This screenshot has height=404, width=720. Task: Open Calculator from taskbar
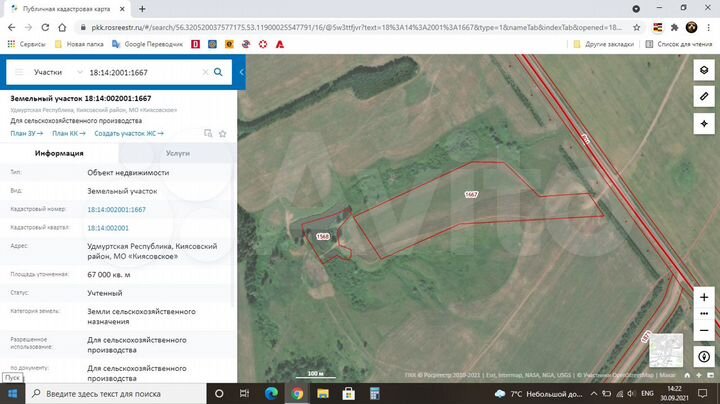click(375, 394)
